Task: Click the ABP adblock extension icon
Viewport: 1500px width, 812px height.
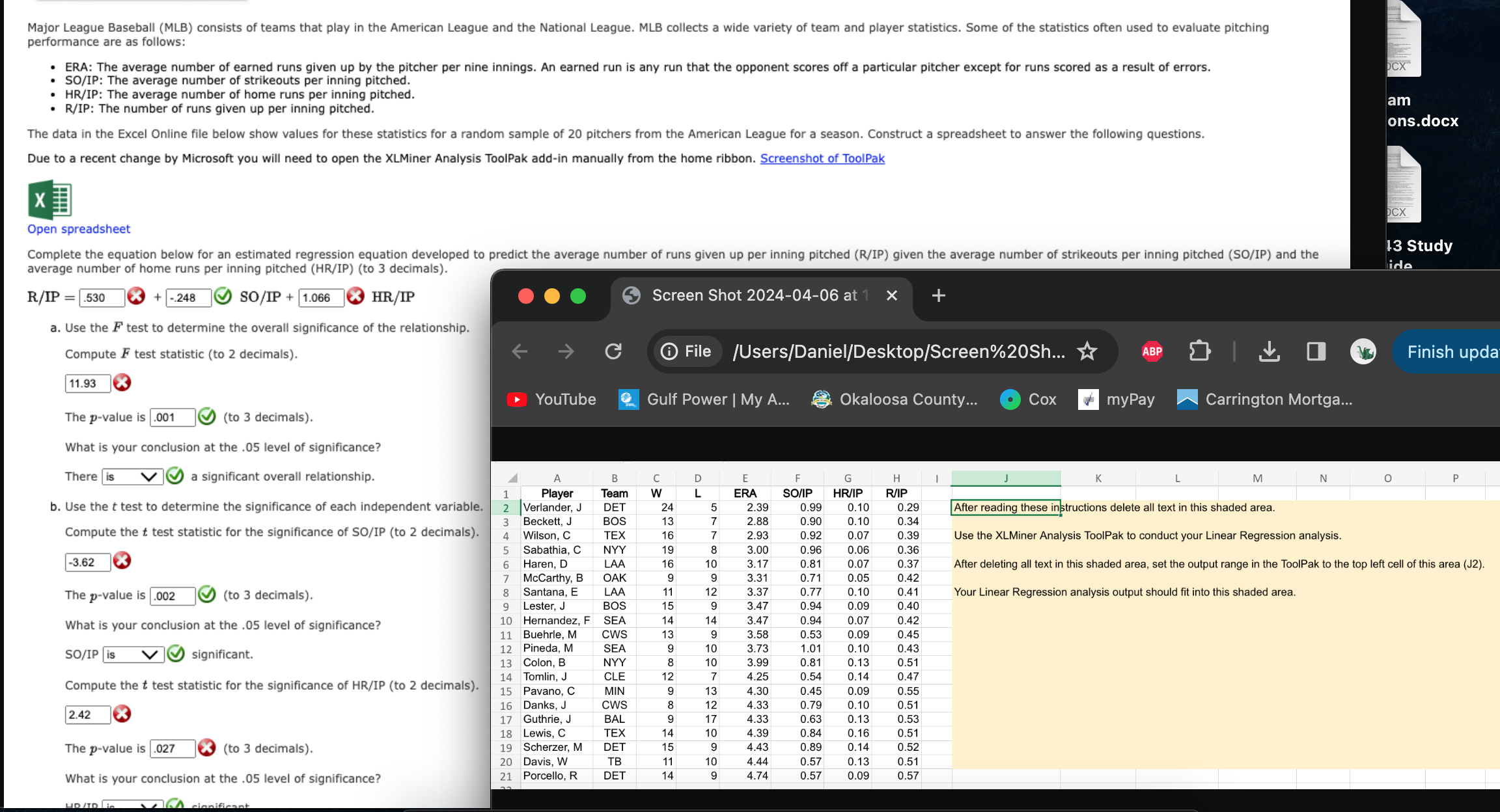Action: [x=1151, y=351]
